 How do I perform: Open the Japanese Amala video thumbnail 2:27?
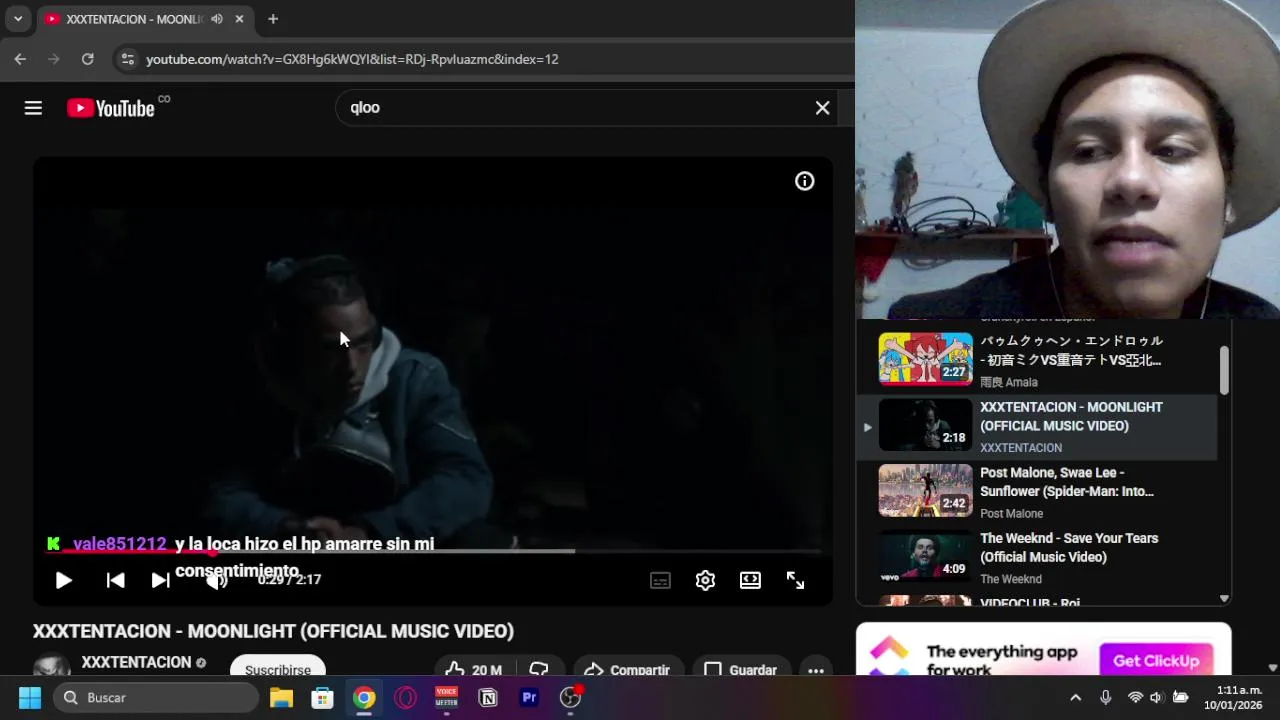tap(925, 359)
